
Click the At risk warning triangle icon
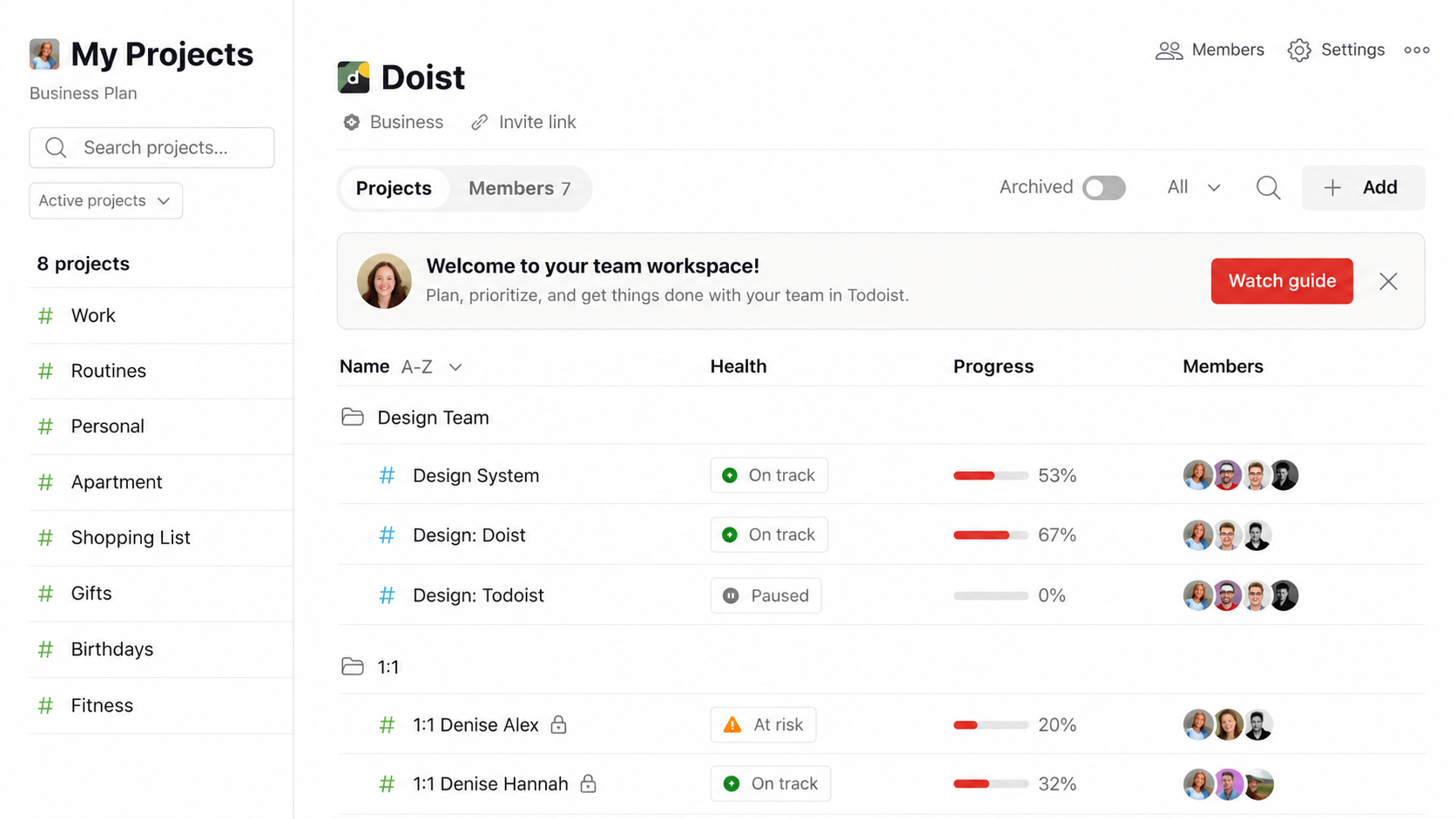pyautogui.click(x=732, y=725)
